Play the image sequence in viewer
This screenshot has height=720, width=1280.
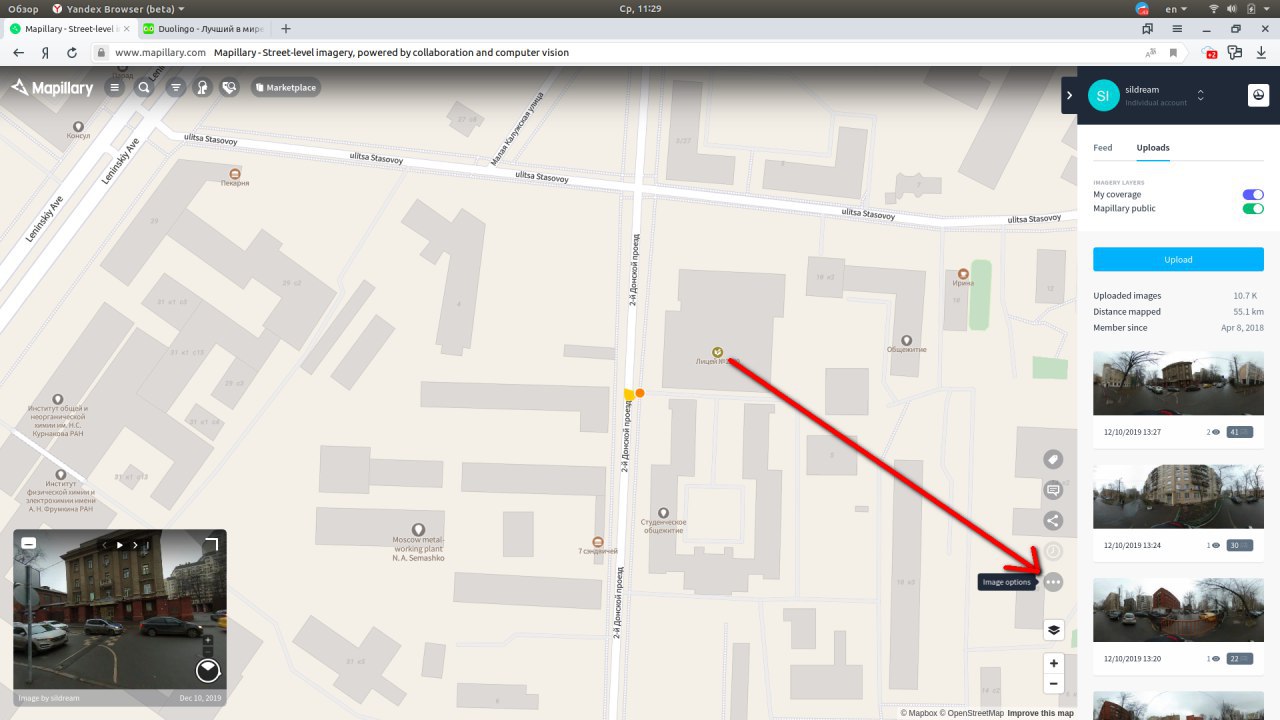pos(119,545)
